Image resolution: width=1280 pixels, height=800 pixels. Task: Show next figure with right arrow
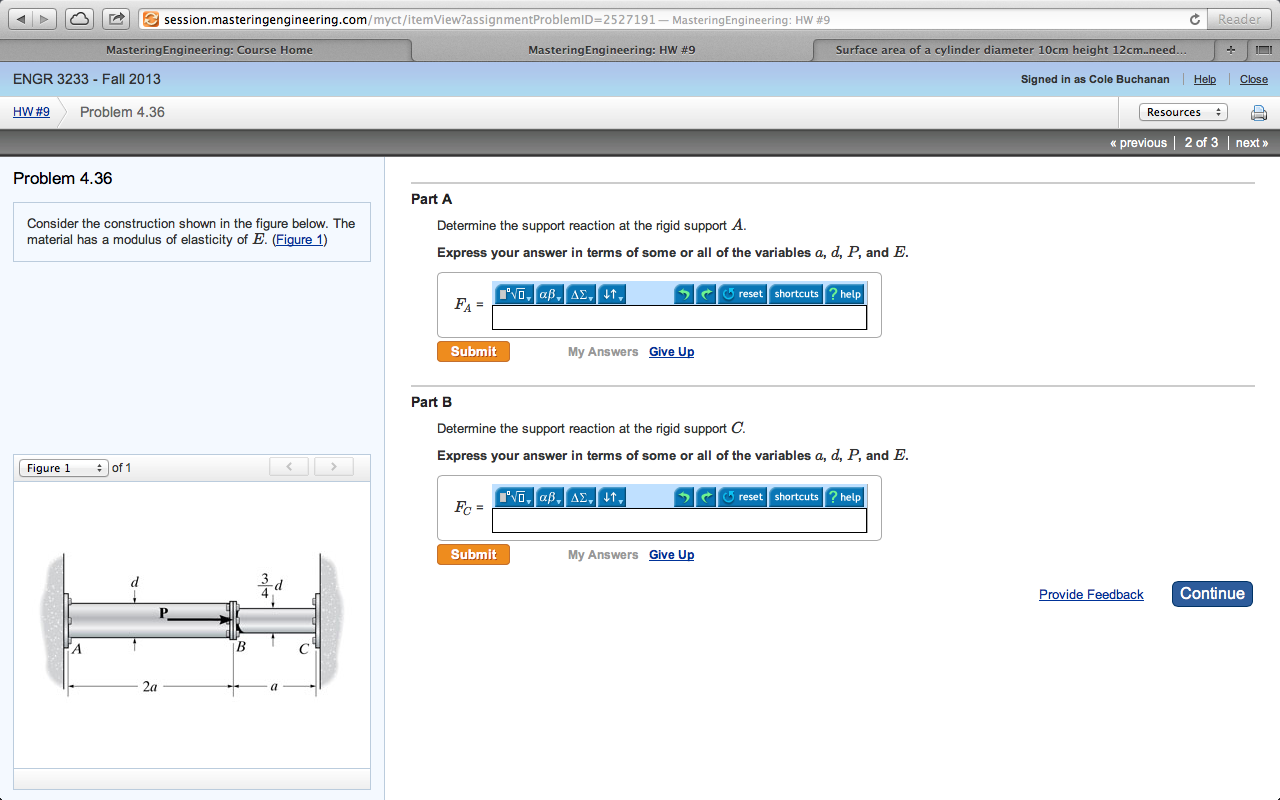click(x=335, y=467)
